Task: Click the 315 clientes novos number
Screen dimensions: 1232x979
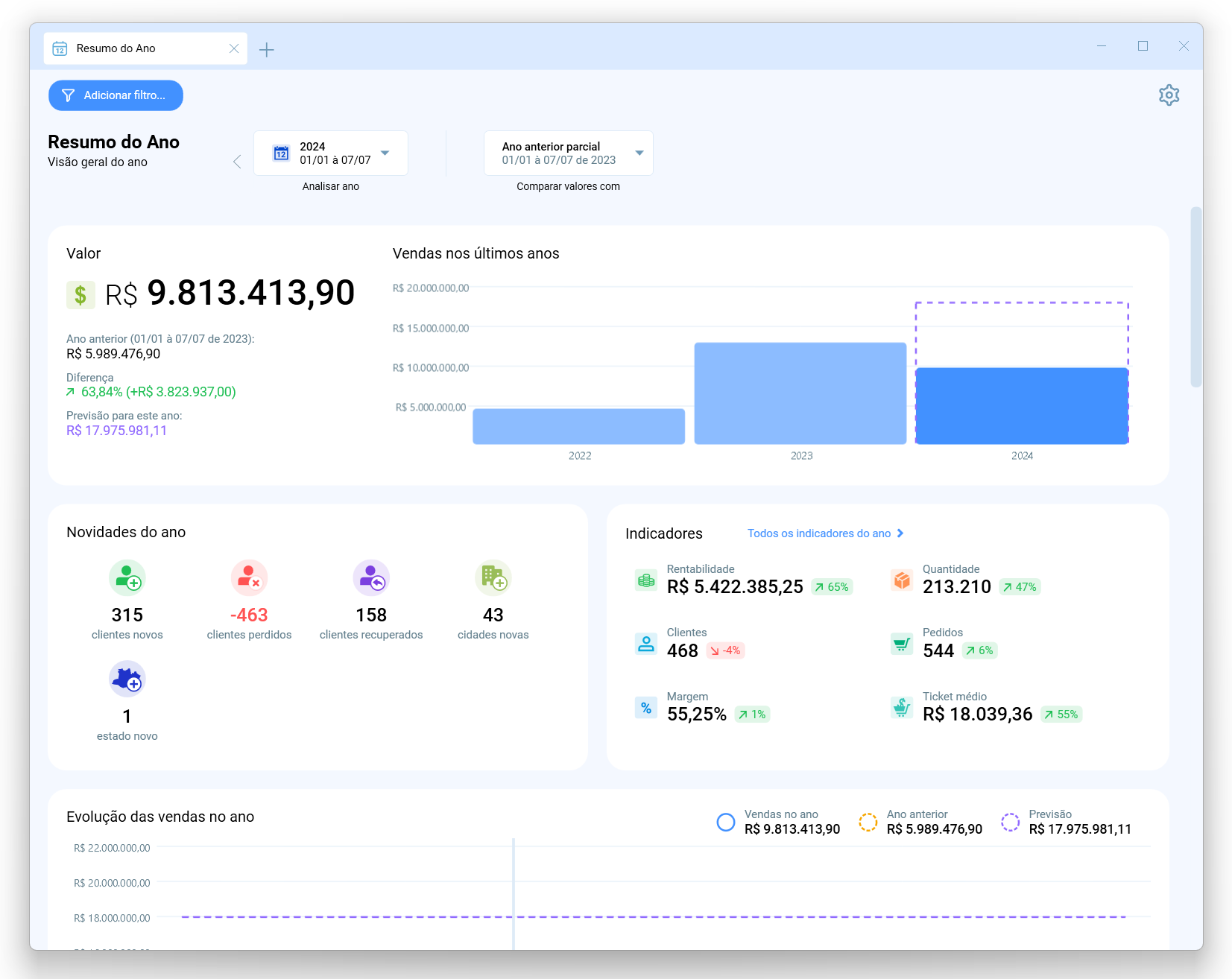Action: [127, 615]
